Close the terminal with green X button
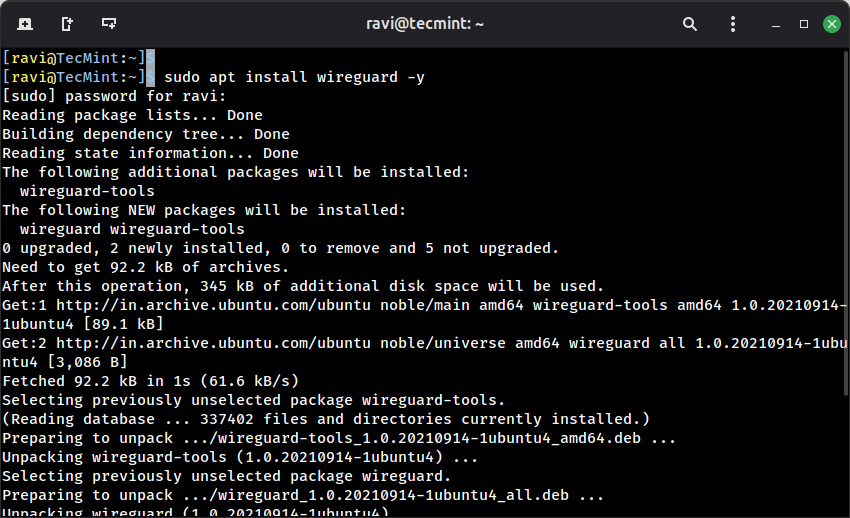 tap(830, 23)
